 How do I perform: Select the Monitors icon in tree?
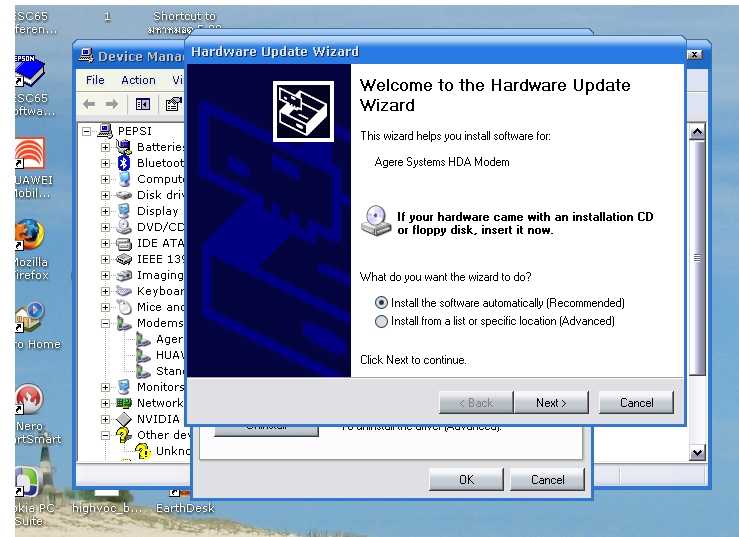pos(124,387)
